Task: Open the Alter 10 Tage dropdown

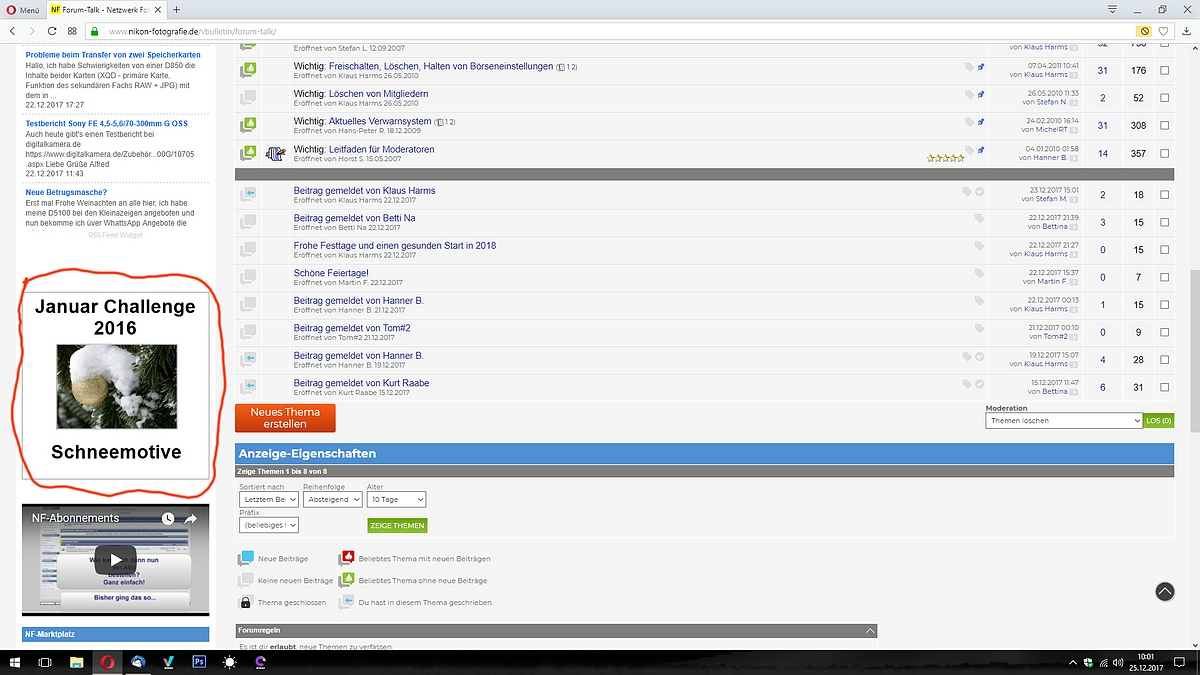Action: coord(397,499)
